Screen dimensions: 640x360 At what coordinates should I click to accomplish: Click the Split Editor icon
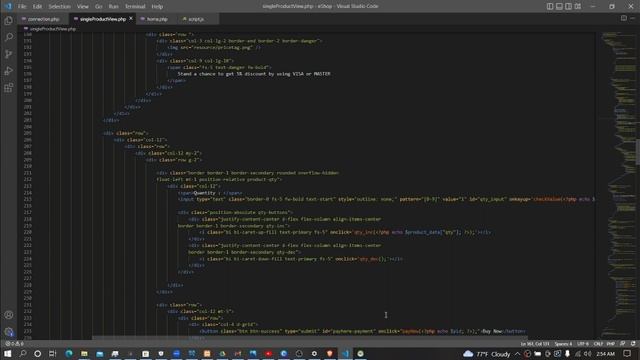click(624, 18)
